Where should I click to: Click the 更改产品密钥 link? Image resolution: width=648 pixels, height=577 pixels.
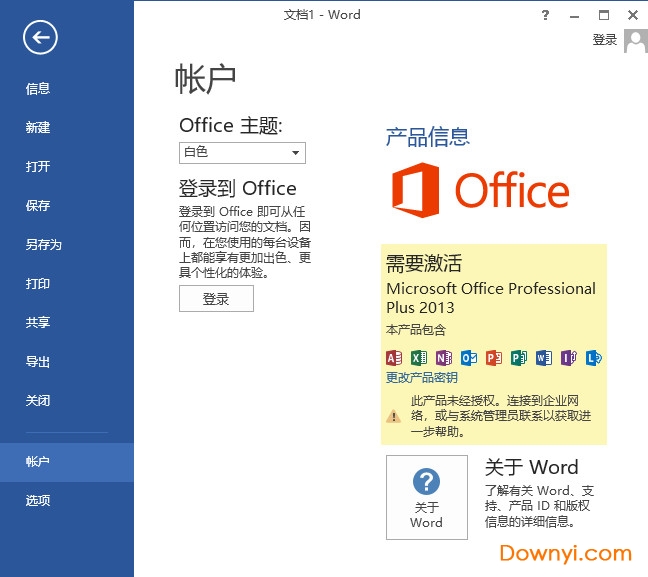421,378
